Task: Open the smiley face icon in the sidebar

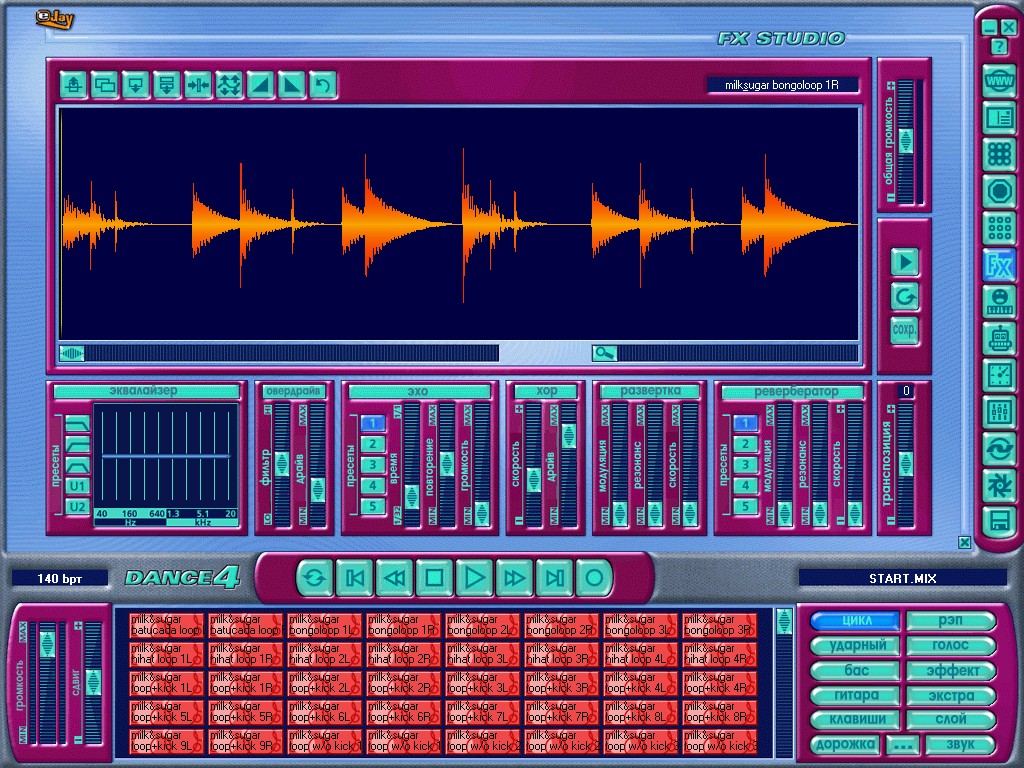Action: [998, 301]
